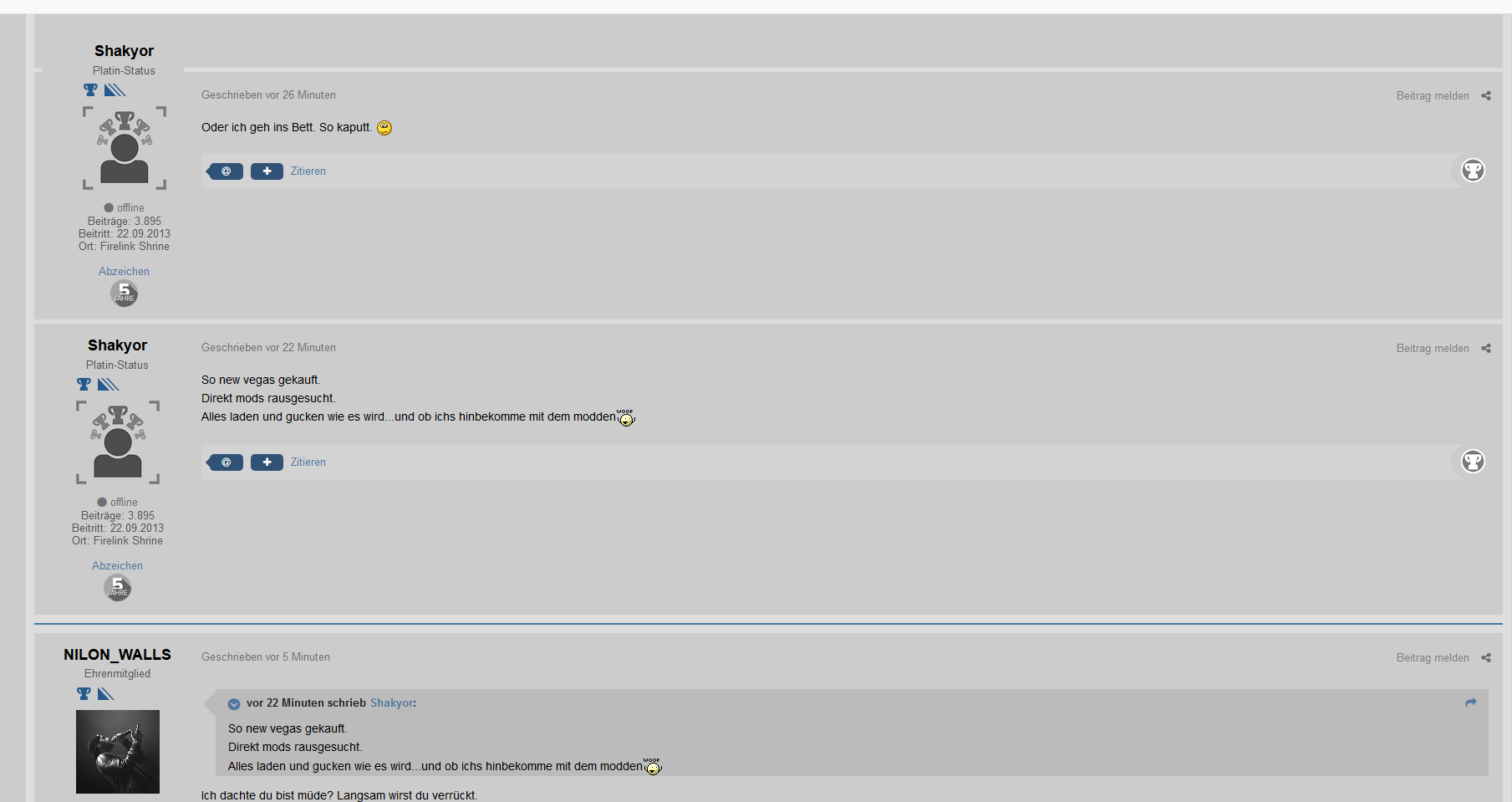Open Shakyor's profile name in second post
This screenshot has height=802, width=1512.
point(118,345)
